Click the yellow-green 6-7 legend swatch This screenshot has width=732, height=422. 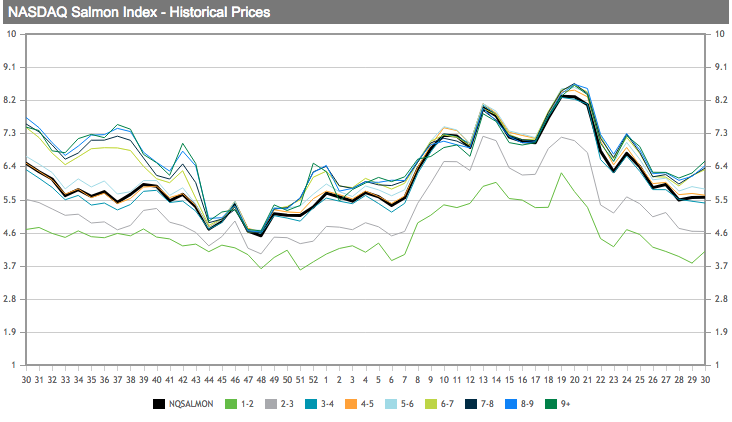[431, 404]
